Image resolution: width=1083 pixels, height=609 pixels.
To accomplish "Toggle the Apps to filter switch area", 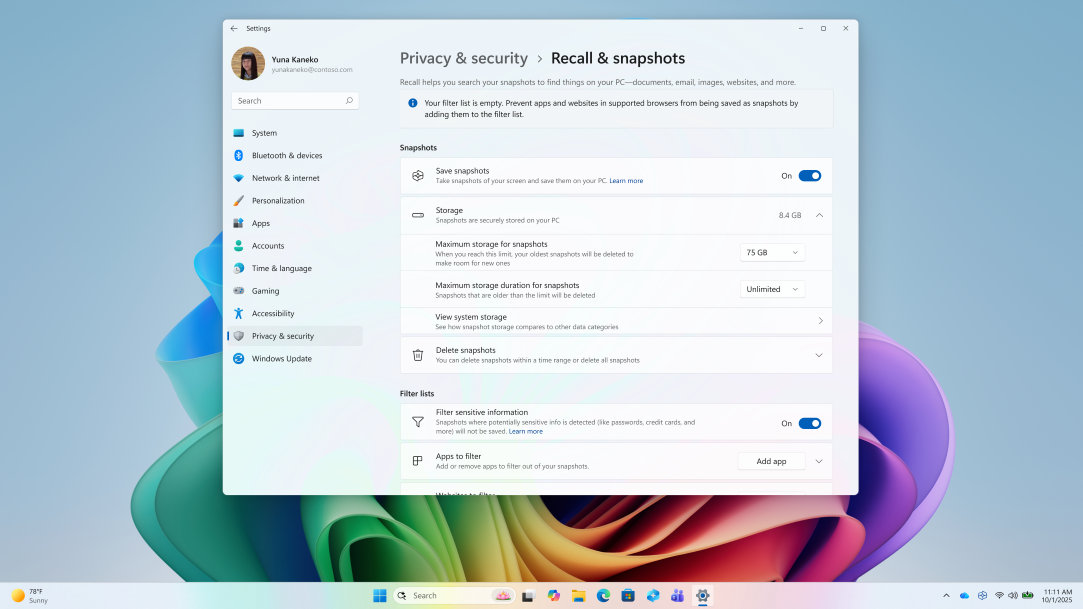I will (818, 461).
